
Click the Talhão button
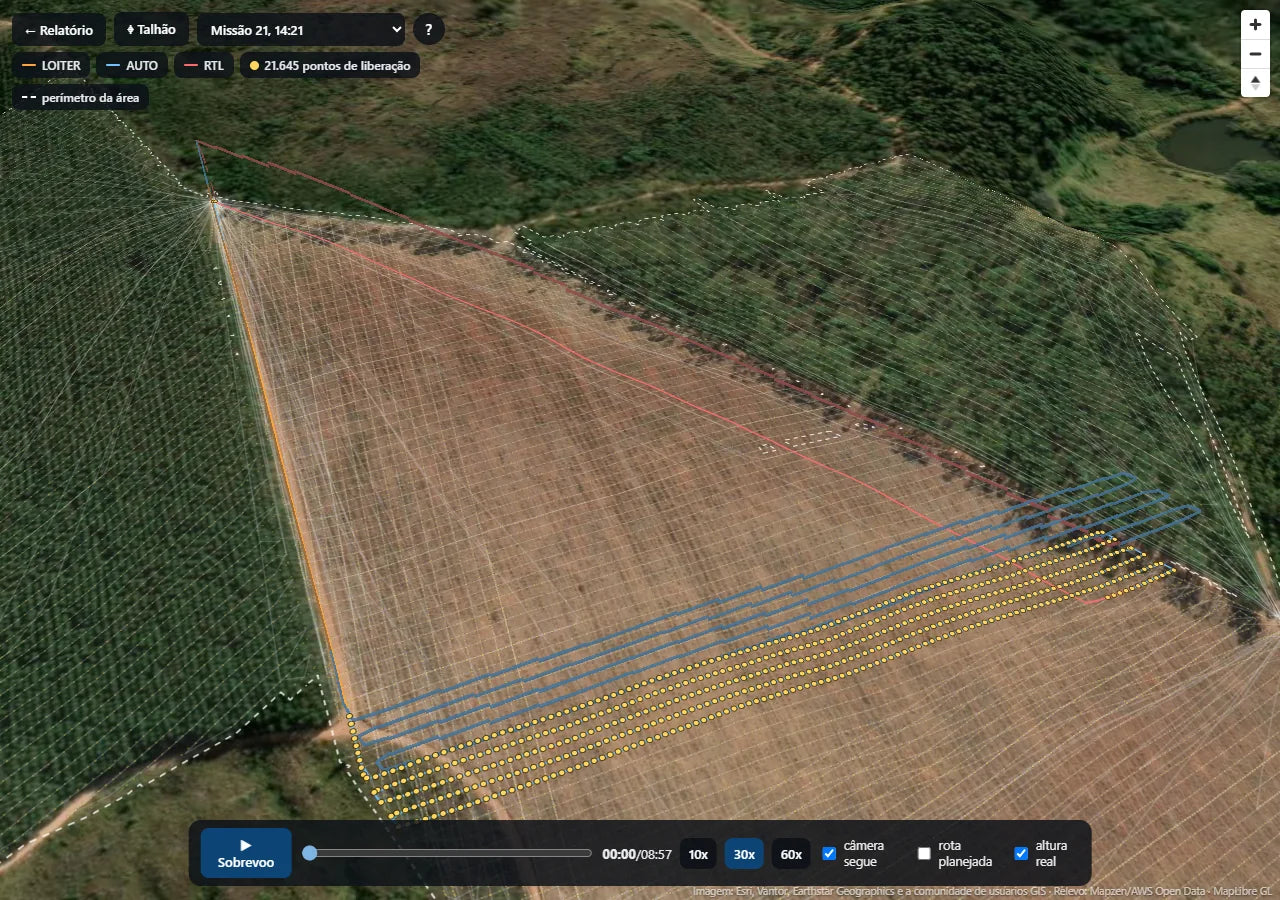pyautogui.click(x=151, y=30)
